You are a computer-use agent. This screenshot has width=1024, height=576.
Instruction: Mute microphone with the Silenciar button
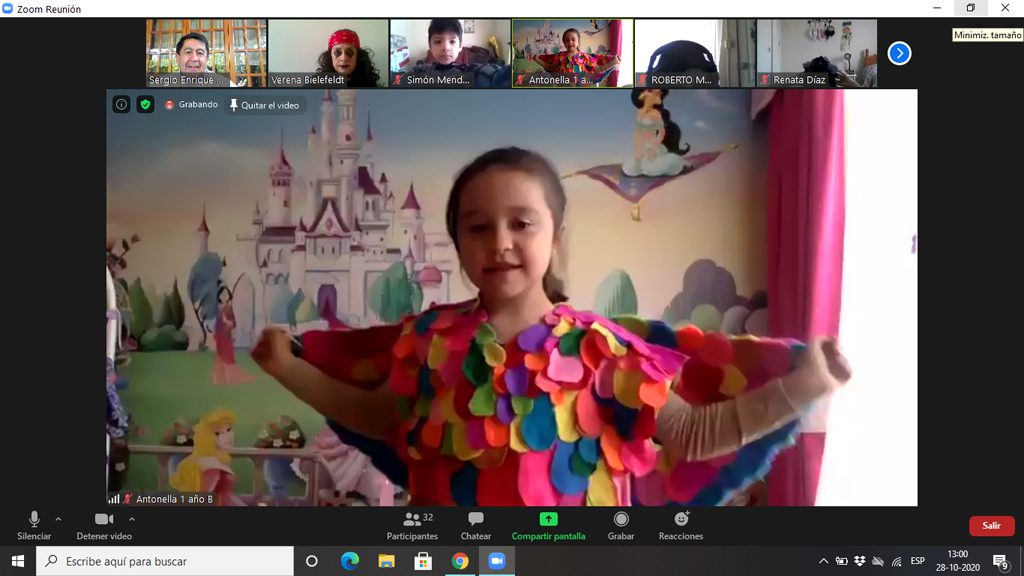coord(34,525)
